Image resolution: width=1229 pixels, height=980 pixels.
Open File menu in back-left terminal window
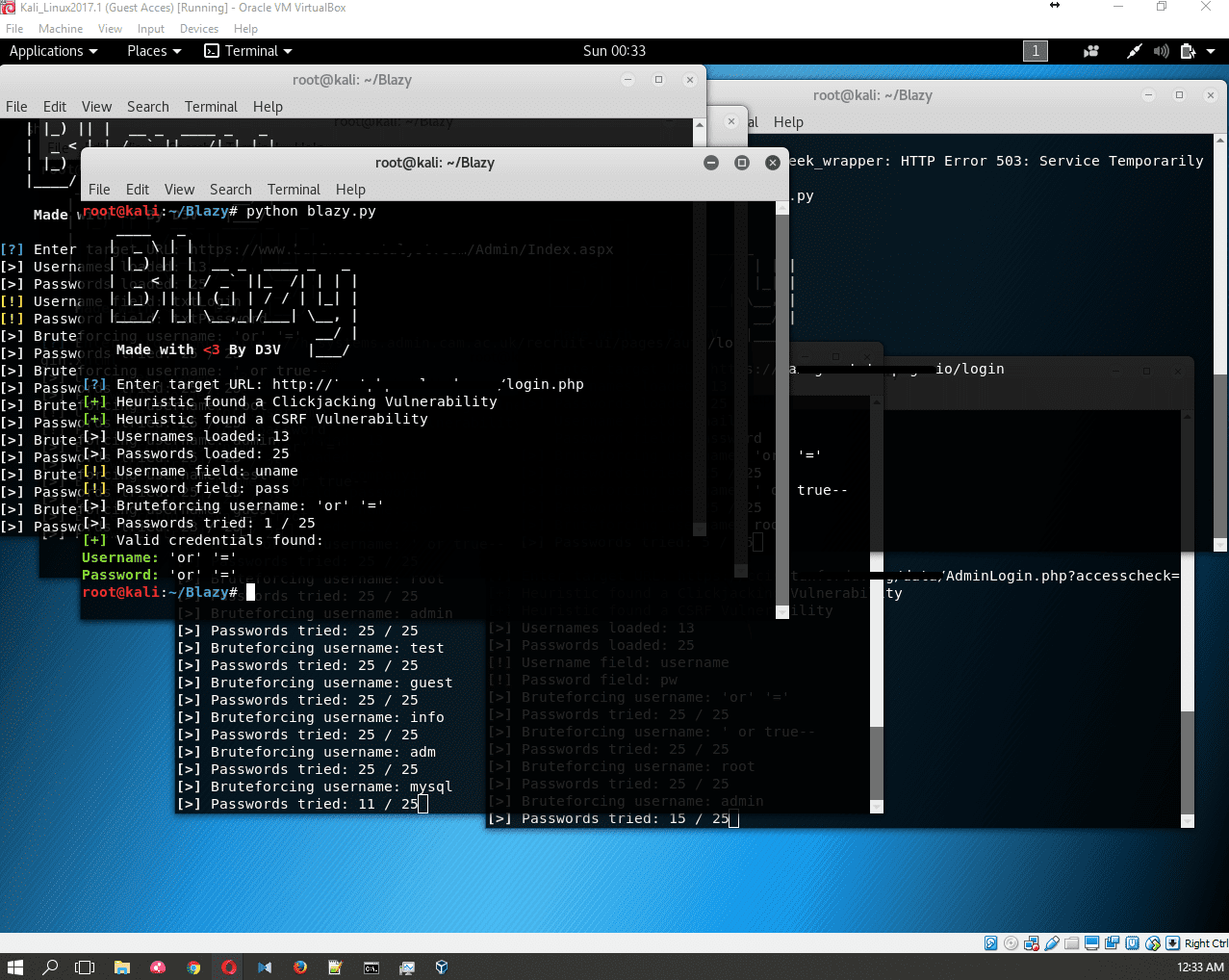(16, 107)
